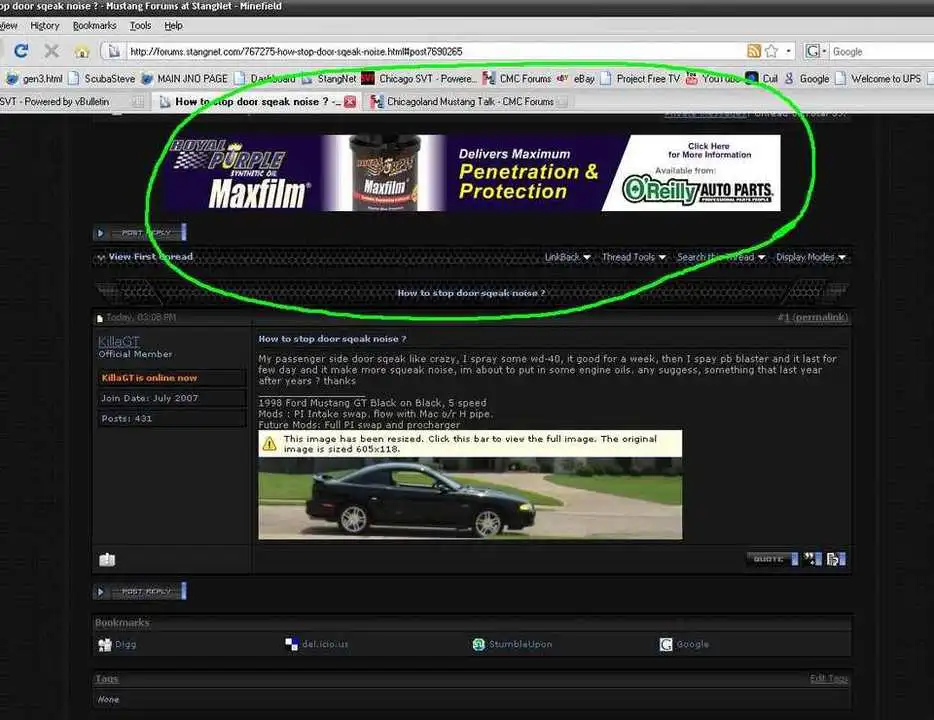Click the Royal Purple Maxfilm banner ad

[473, 173]
